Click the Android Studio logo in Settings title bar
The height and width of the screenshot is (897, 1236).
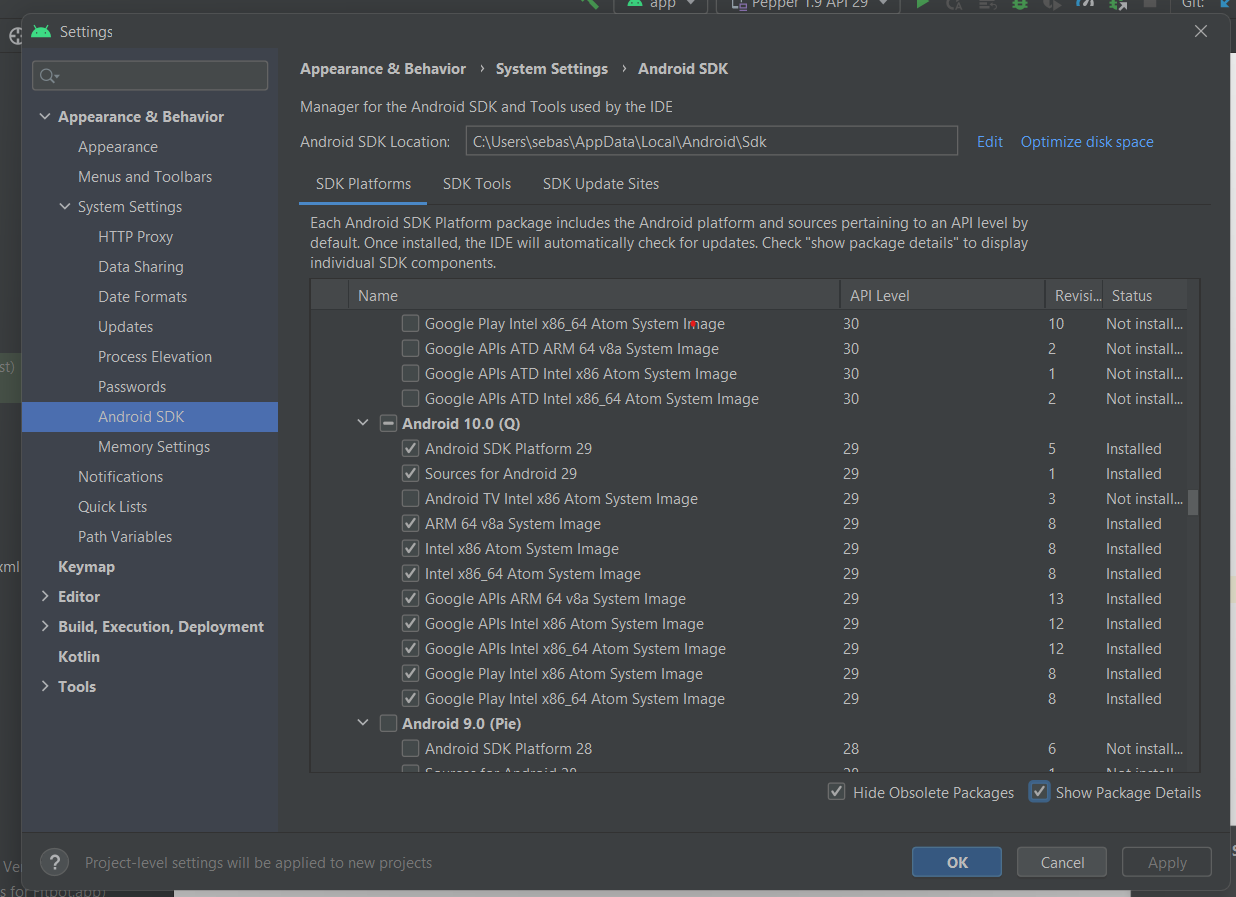41,32
